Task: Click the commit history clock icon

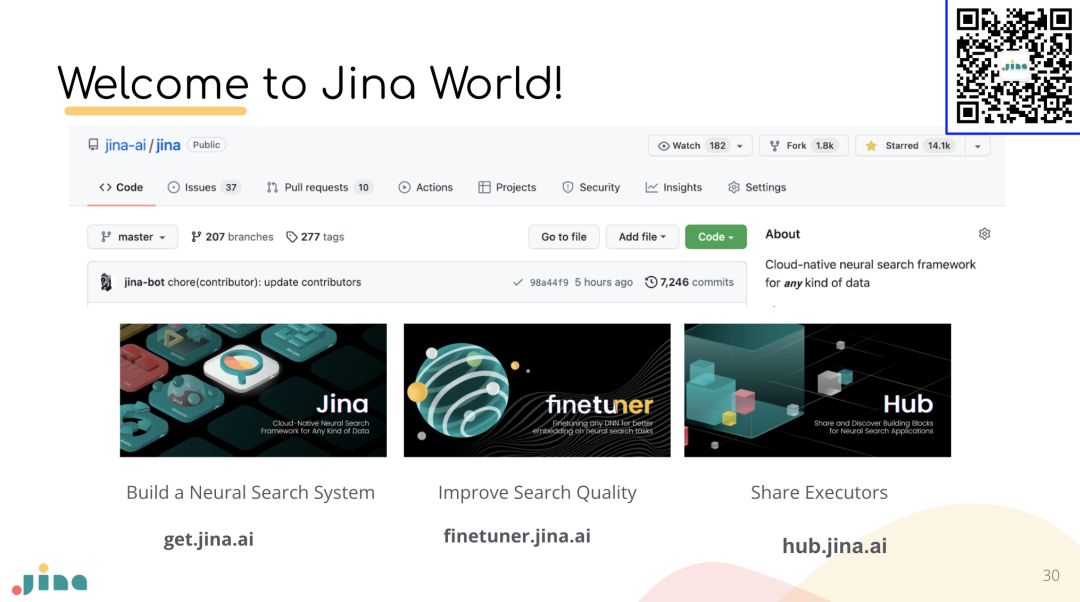Action: 651,282
